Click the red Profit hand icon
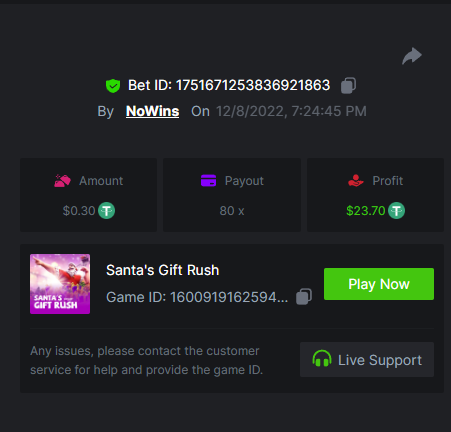 (356, 181)
